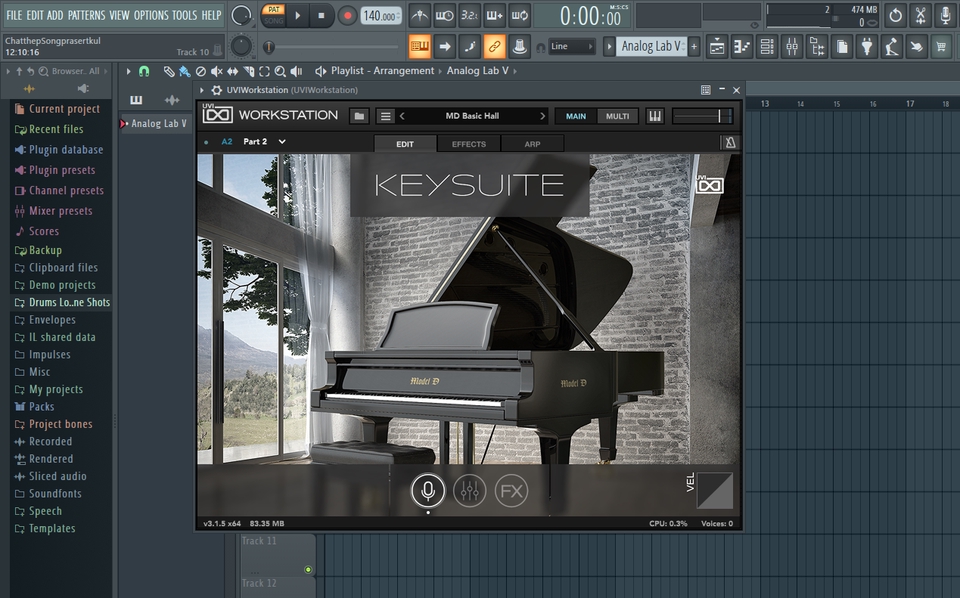Screen dimensions: 960x598
Task: Toggle the countdown before recording
Action: tap(470, 15)
